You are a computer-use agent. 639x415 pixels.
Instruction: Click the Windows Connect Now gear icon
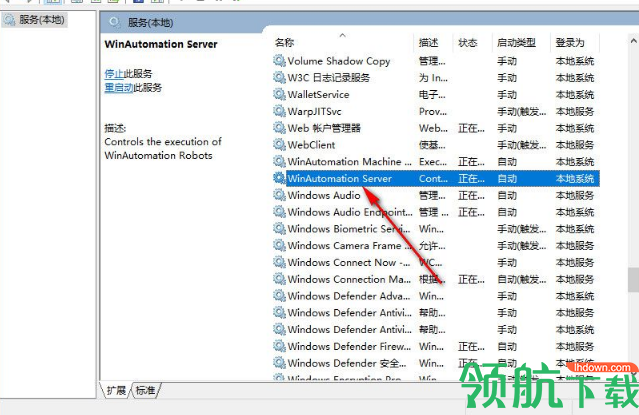279,263
